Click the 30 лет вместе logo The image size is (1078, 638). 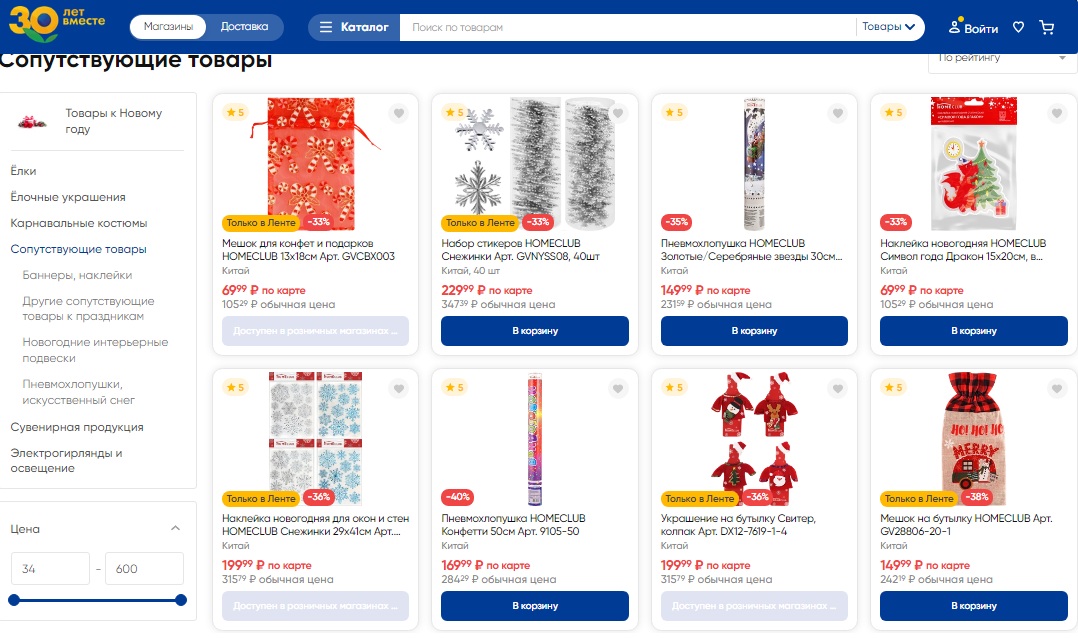(x=56, y=23)
